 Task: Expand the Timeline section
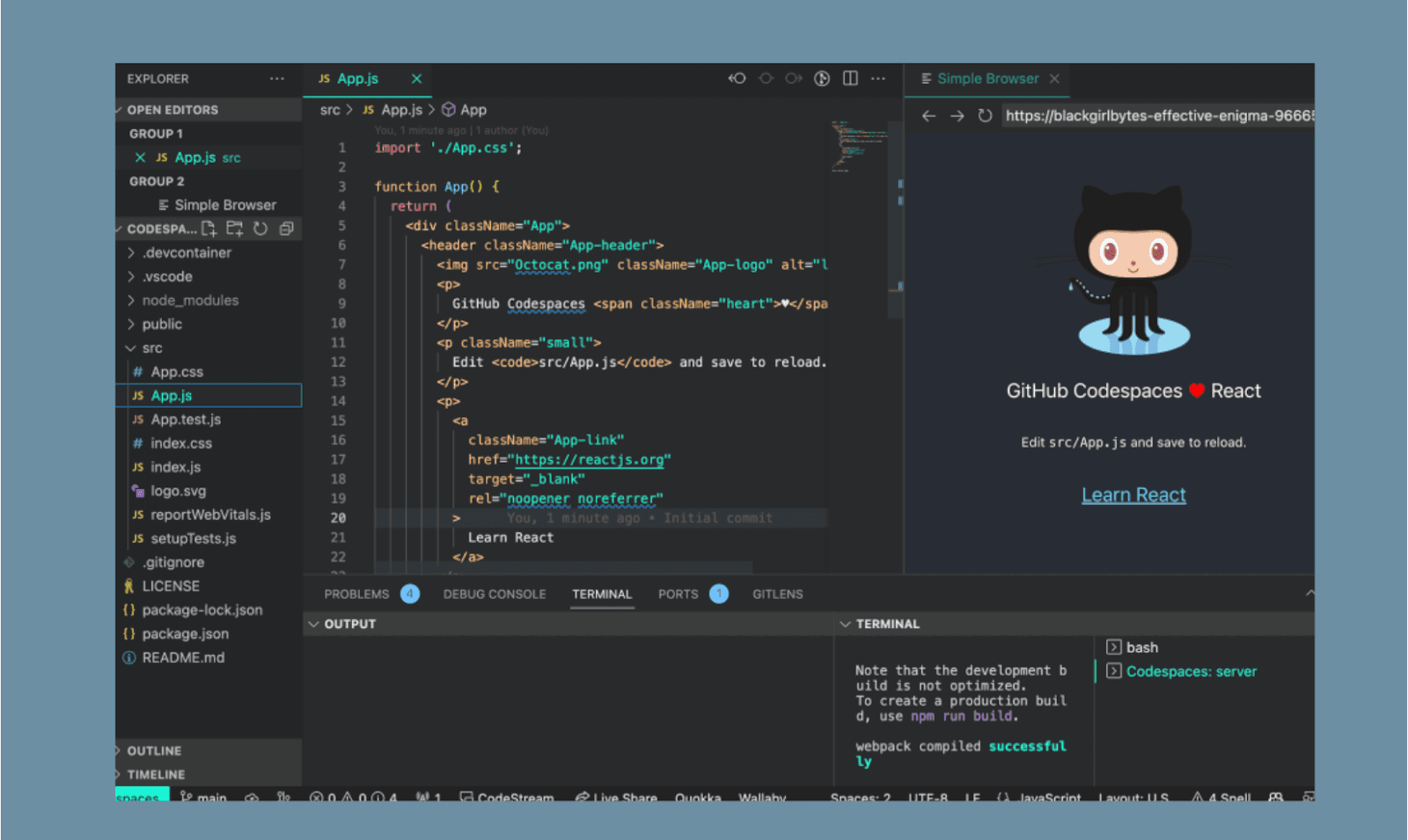click(x=156, y=774)
